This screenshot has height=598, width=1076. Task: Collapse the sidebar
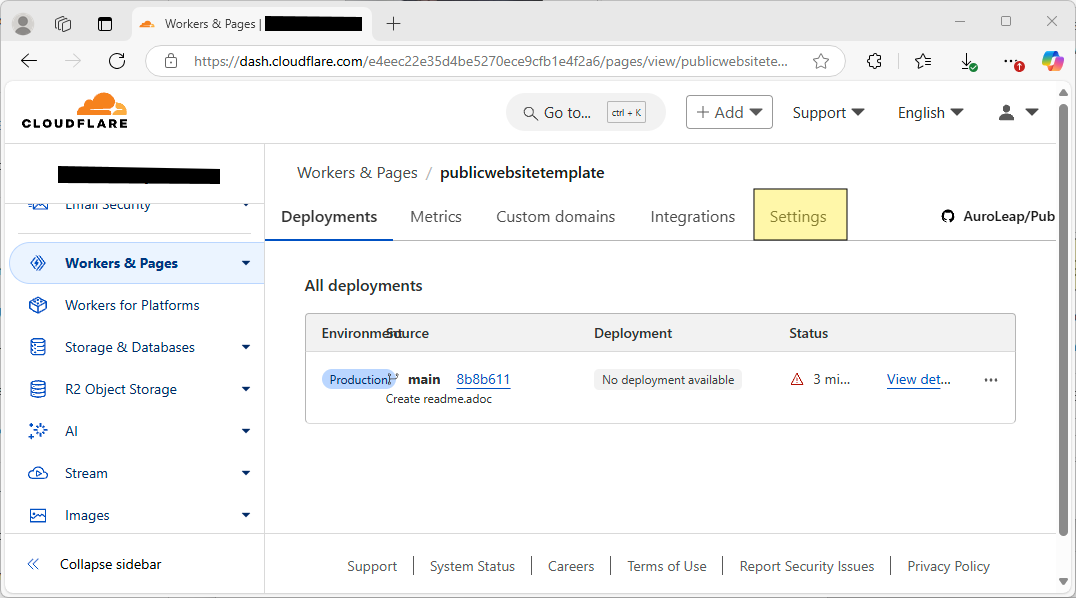pos(110,564)
